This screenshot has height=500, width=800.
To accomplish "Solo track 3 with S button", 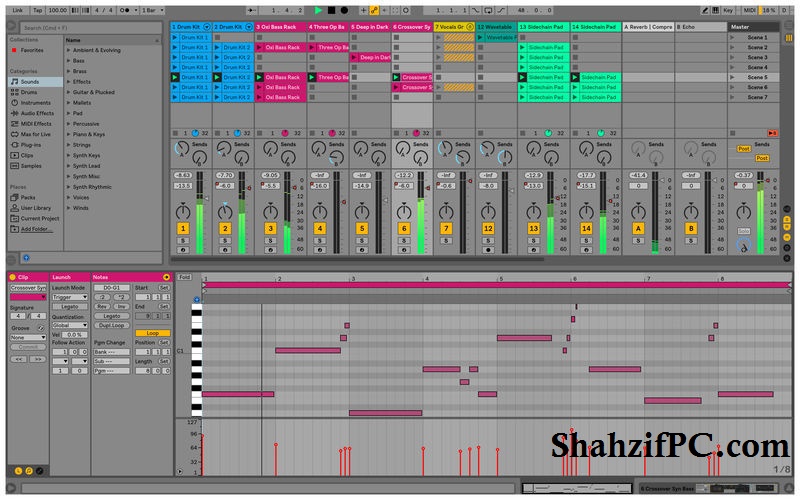I will coord(271,240).
